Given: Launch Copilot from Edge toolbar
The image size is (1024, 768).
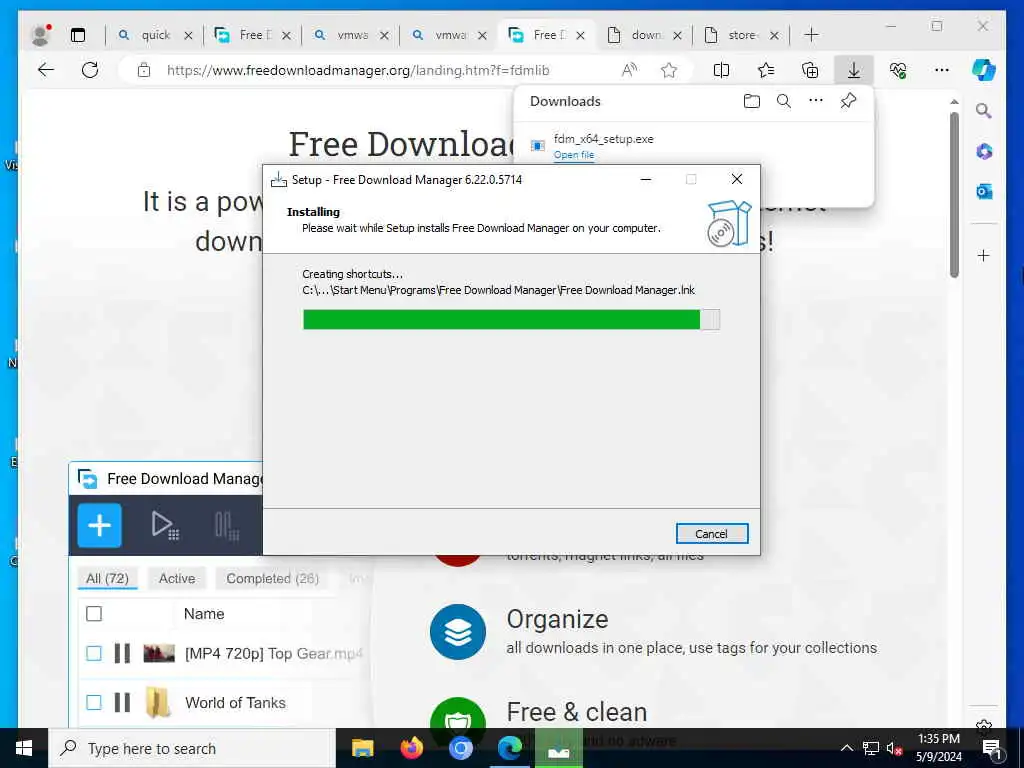Looking at the screenshot, I should (984, 70).
